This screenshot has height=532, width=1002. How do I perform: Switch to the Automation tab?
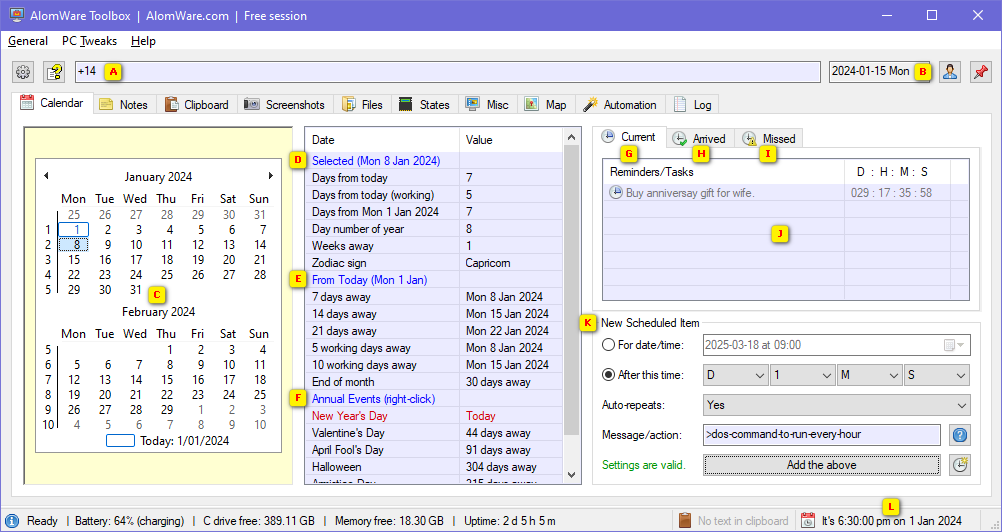(x=620, y=105)
